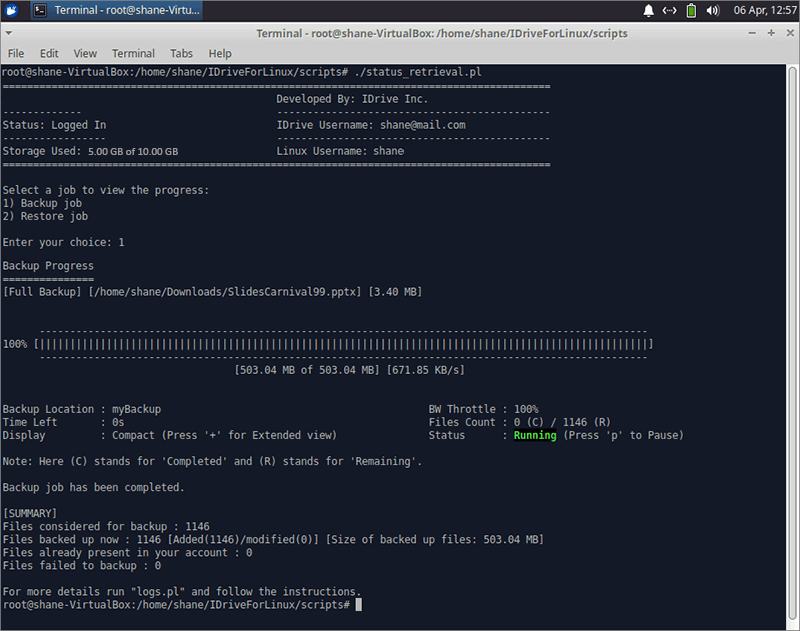Click 'Select a job to view the progress:'
Image resolution: width=800 pixels, height=631 pixels.
point(106,190)
